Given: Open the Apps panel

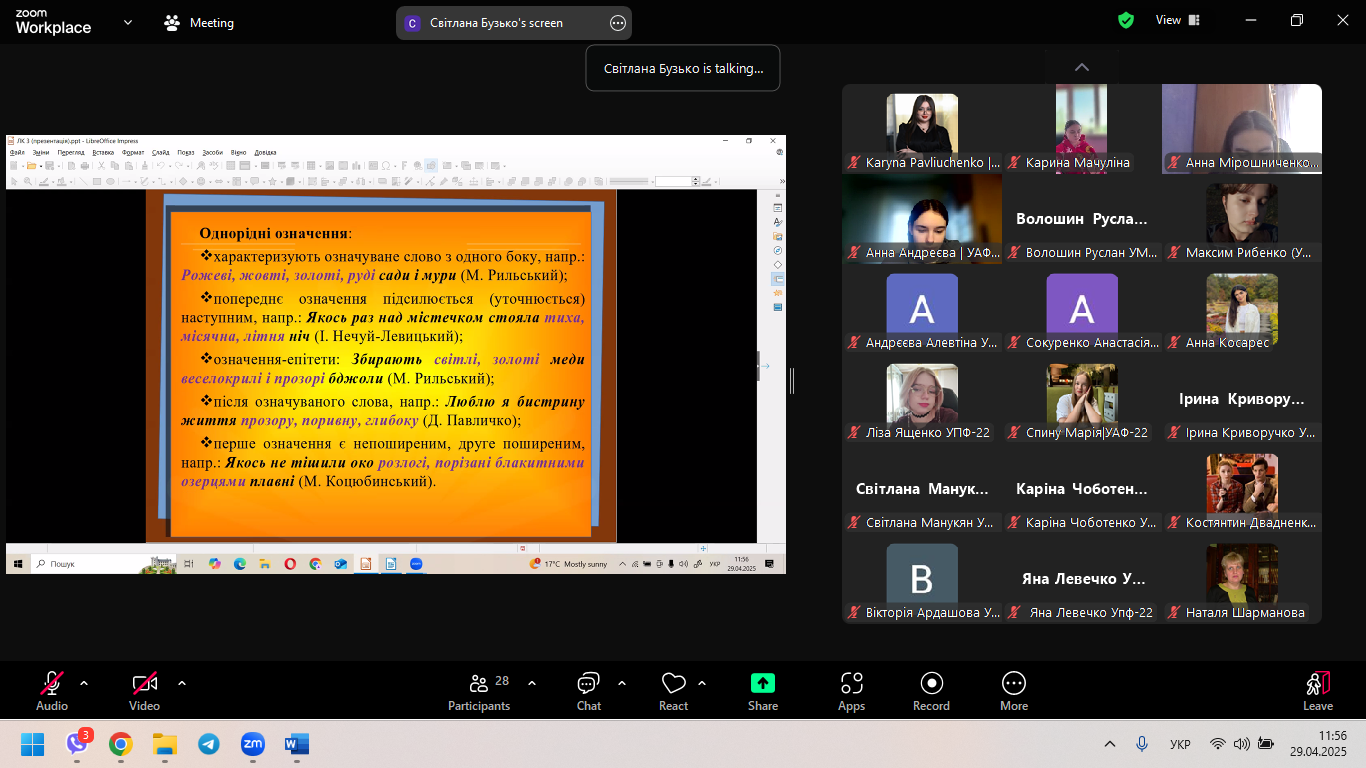Looking at the screenshot, I should coord(851,690).
